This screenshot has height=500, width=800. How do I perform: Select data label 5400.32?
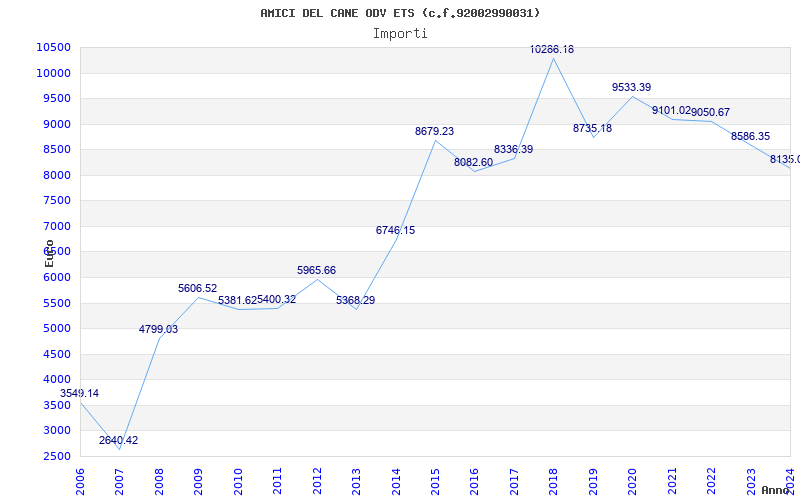(x=277, y=299)
